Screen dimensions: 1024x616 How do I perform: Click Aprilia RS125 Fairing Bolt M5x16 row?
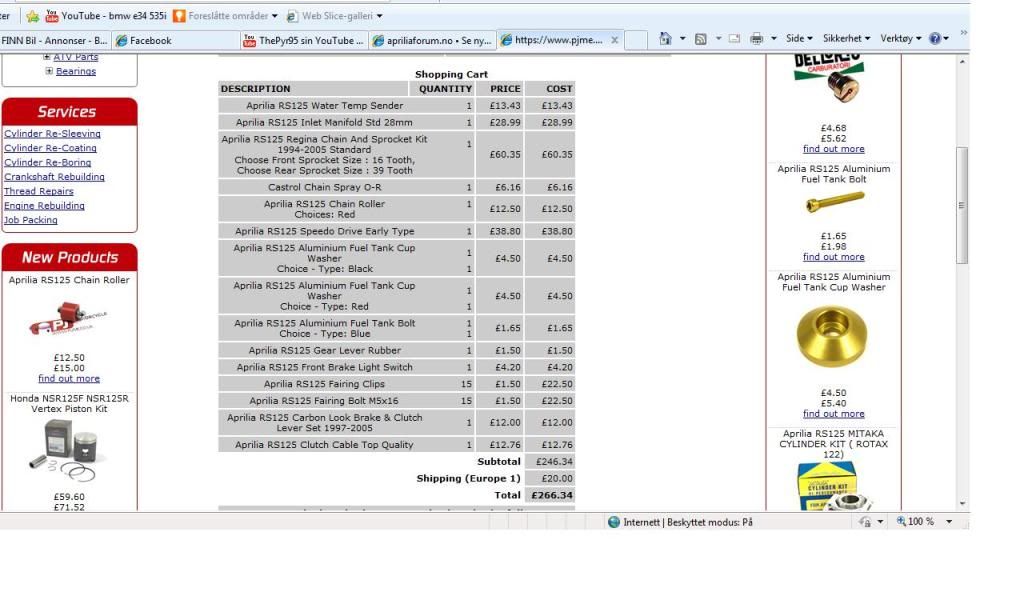pyautogui.click(x=396, y=400)
